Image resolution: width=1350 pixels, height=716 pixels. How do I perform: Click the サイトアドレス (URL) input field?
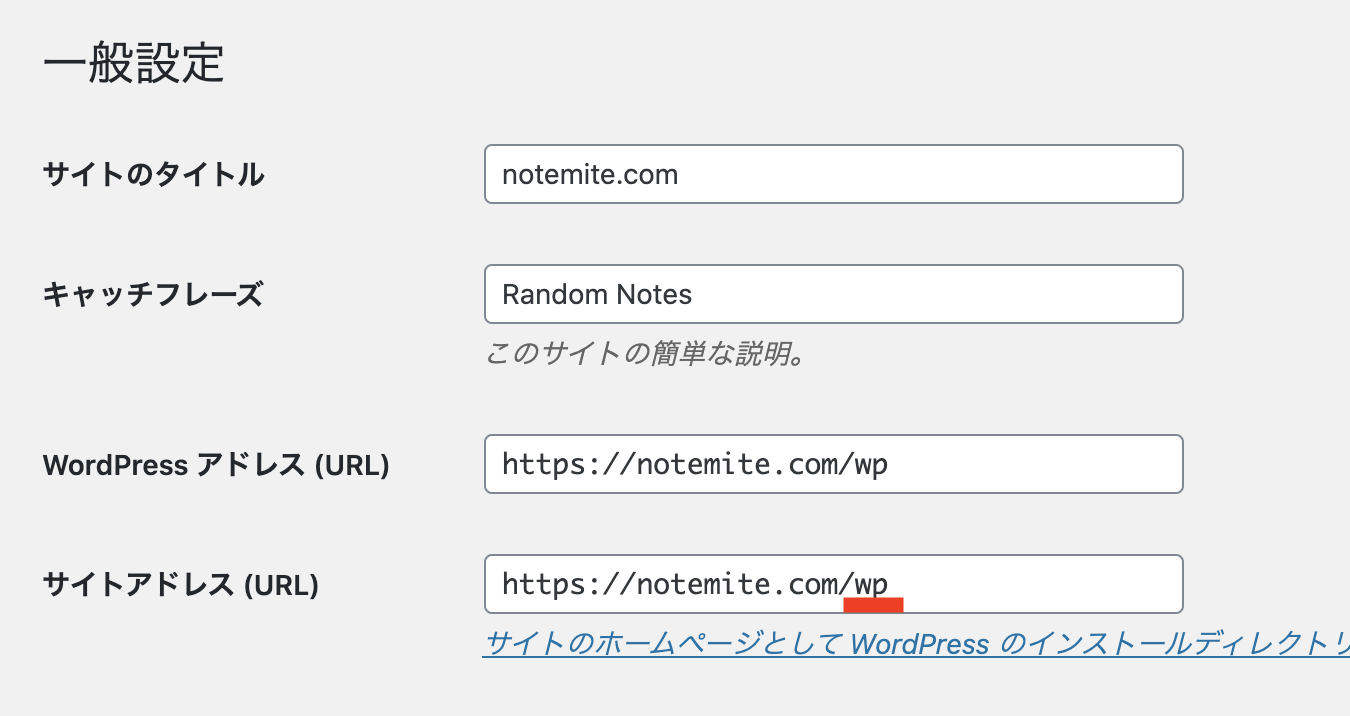[x=834, y=584]
